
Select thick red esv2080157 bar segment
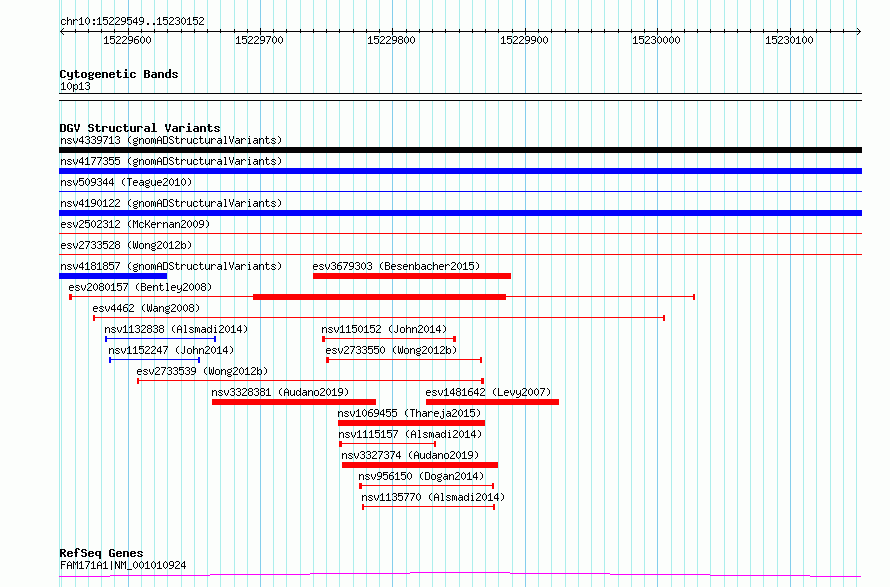pyautogui.click(x=379, y=297)
